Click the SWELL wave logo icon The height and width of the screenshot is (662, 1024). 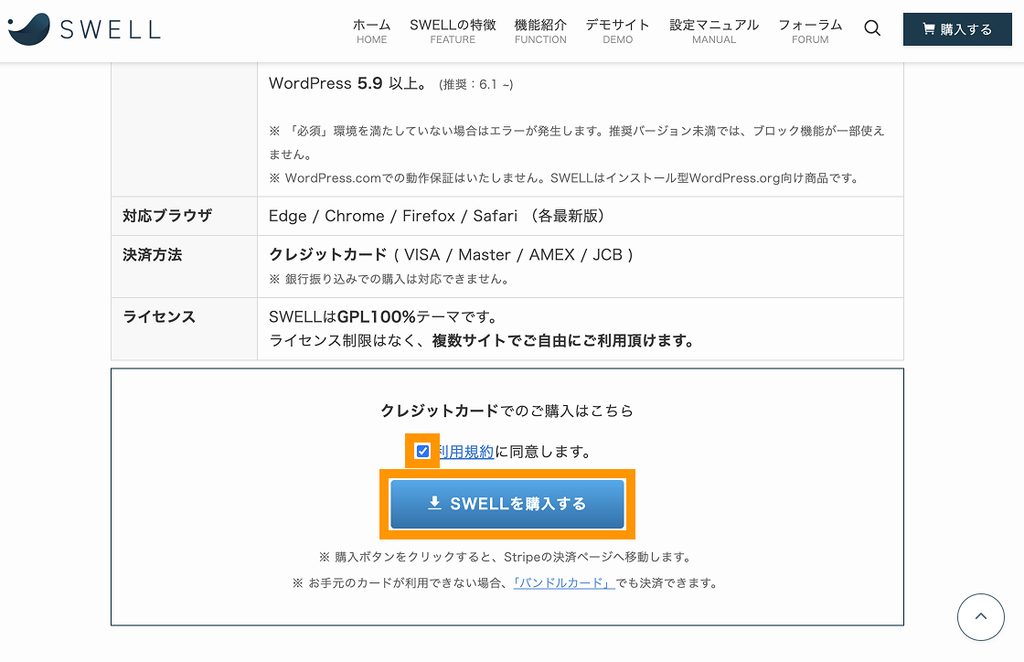click(29, 29)
